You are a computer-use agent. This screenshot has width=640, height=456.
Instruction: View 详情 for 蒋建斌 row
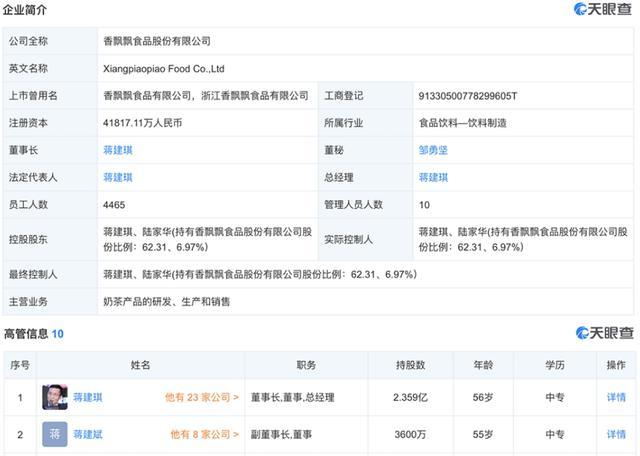coord(616,434)
